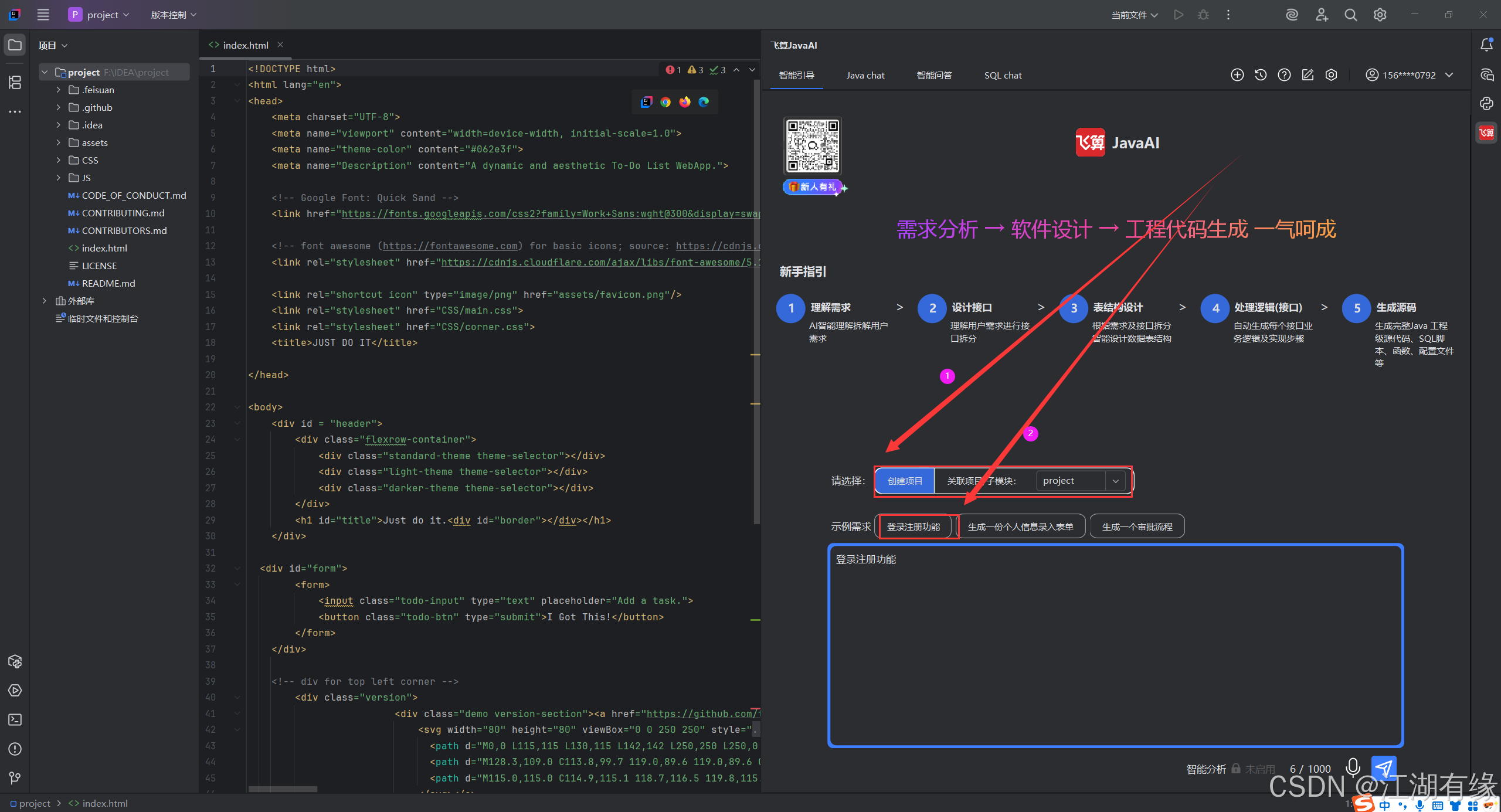The image size is (1501, 812).
Task: Open the code with me user icon
Action: (1322, 15)
